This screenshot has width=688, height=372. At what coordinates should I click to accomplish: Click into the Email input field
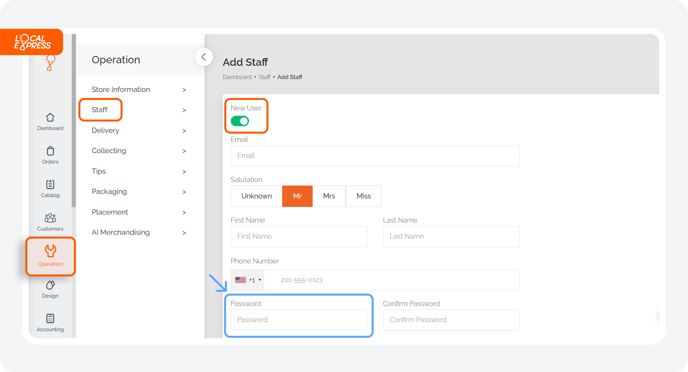375,156
